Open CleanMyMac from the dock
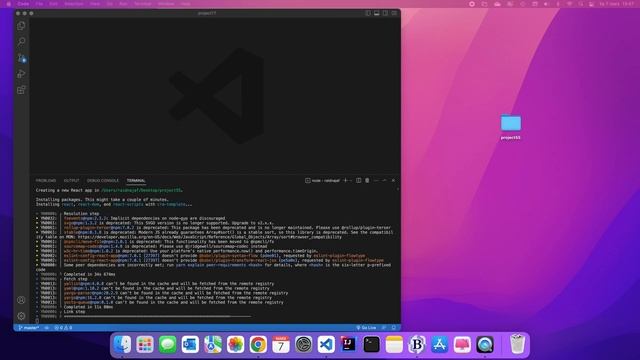The image size is (640, 360). click(462, 344)
